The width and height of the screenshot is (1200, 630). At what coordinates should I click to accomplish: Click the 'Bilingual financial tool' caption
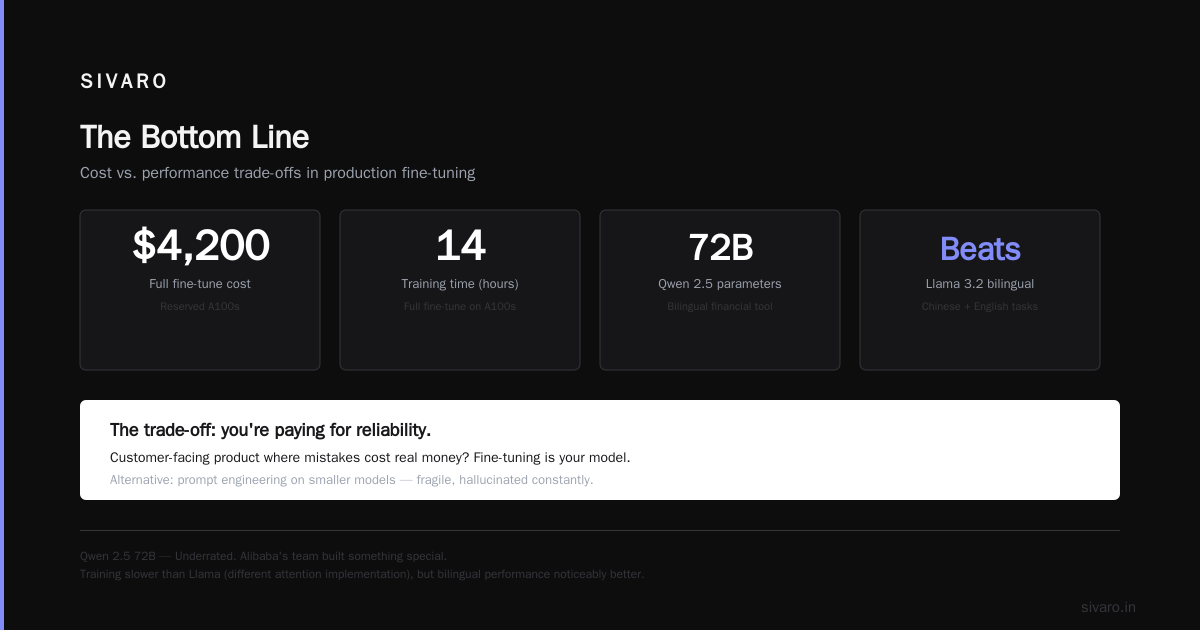pos(720,307)
